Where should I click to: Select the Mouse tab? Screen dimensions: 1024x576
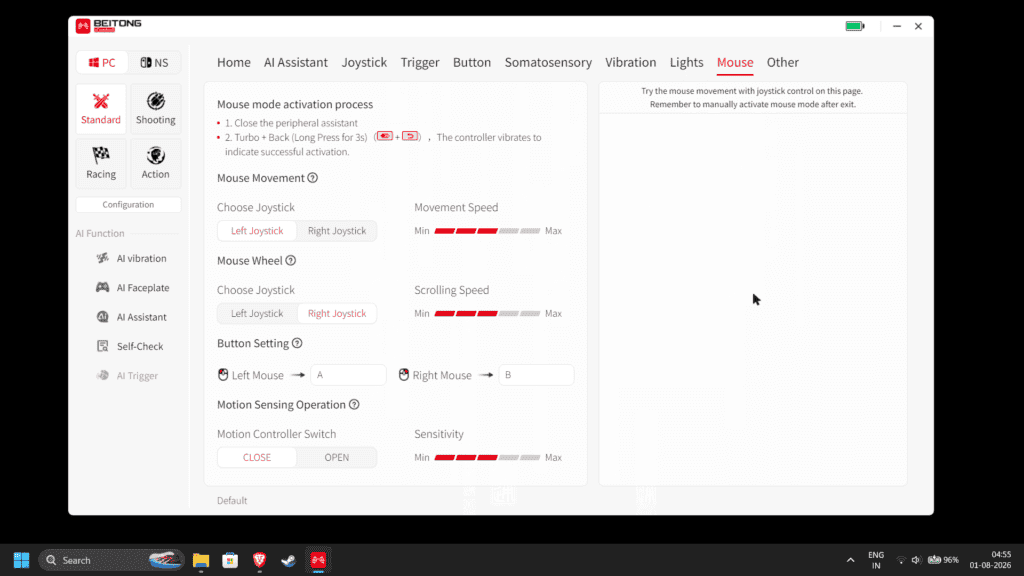coord(735,62)
